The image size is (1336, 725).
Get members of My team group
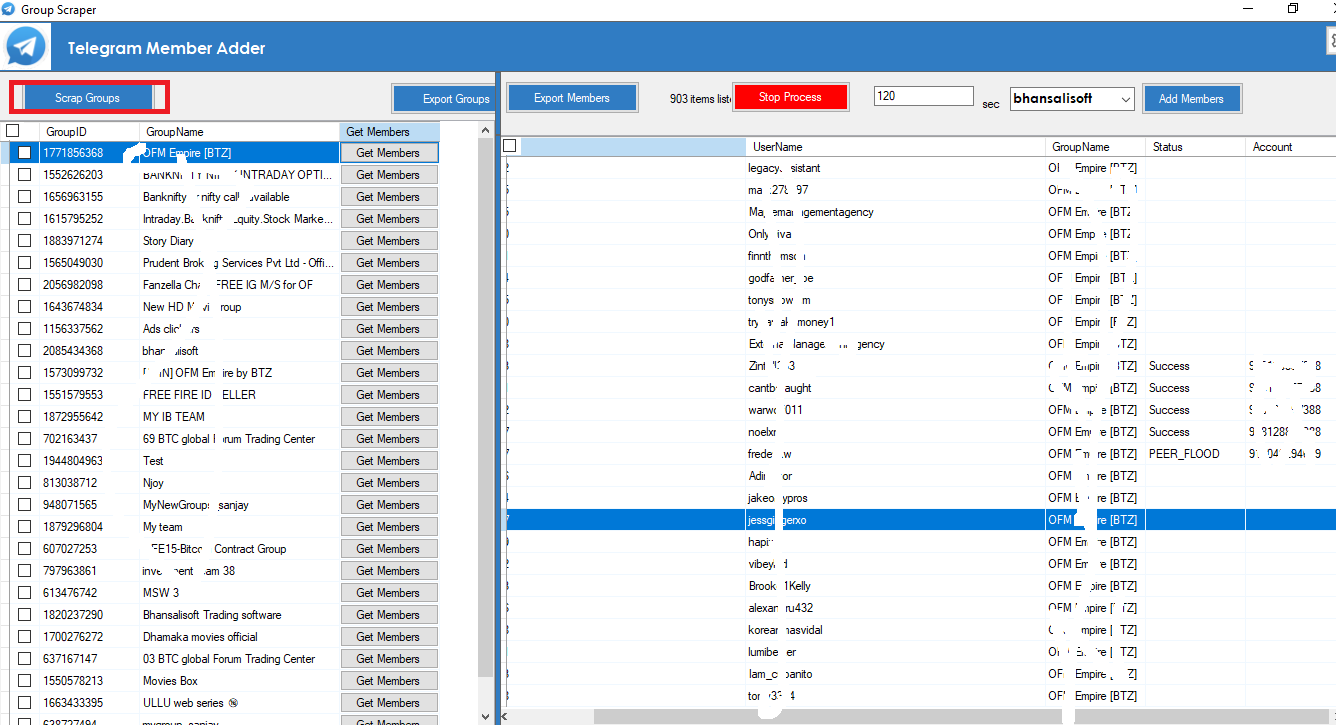point(389,527)
